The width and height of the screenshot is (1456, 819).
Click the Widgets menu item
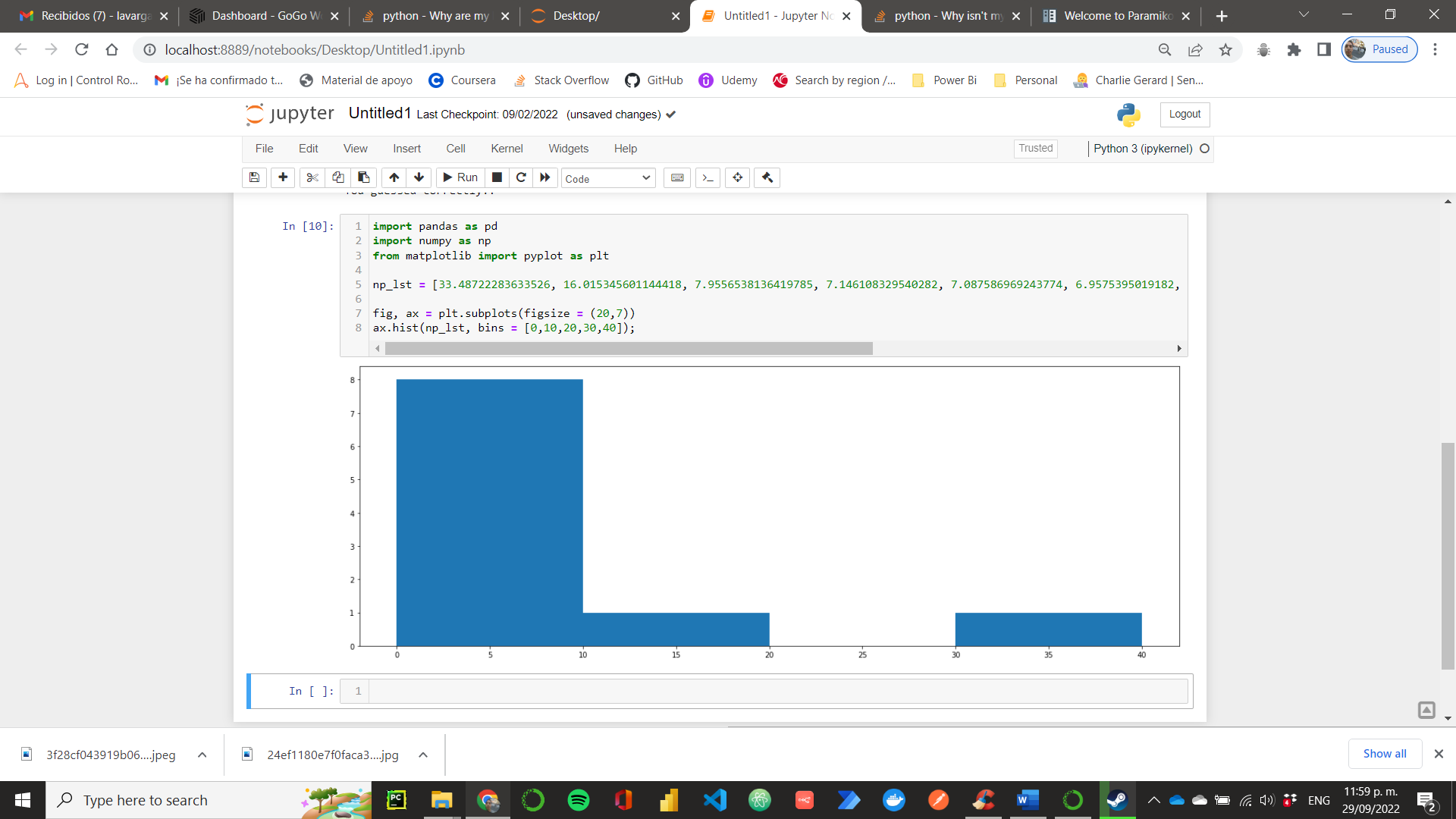click(x=567, y=148)
